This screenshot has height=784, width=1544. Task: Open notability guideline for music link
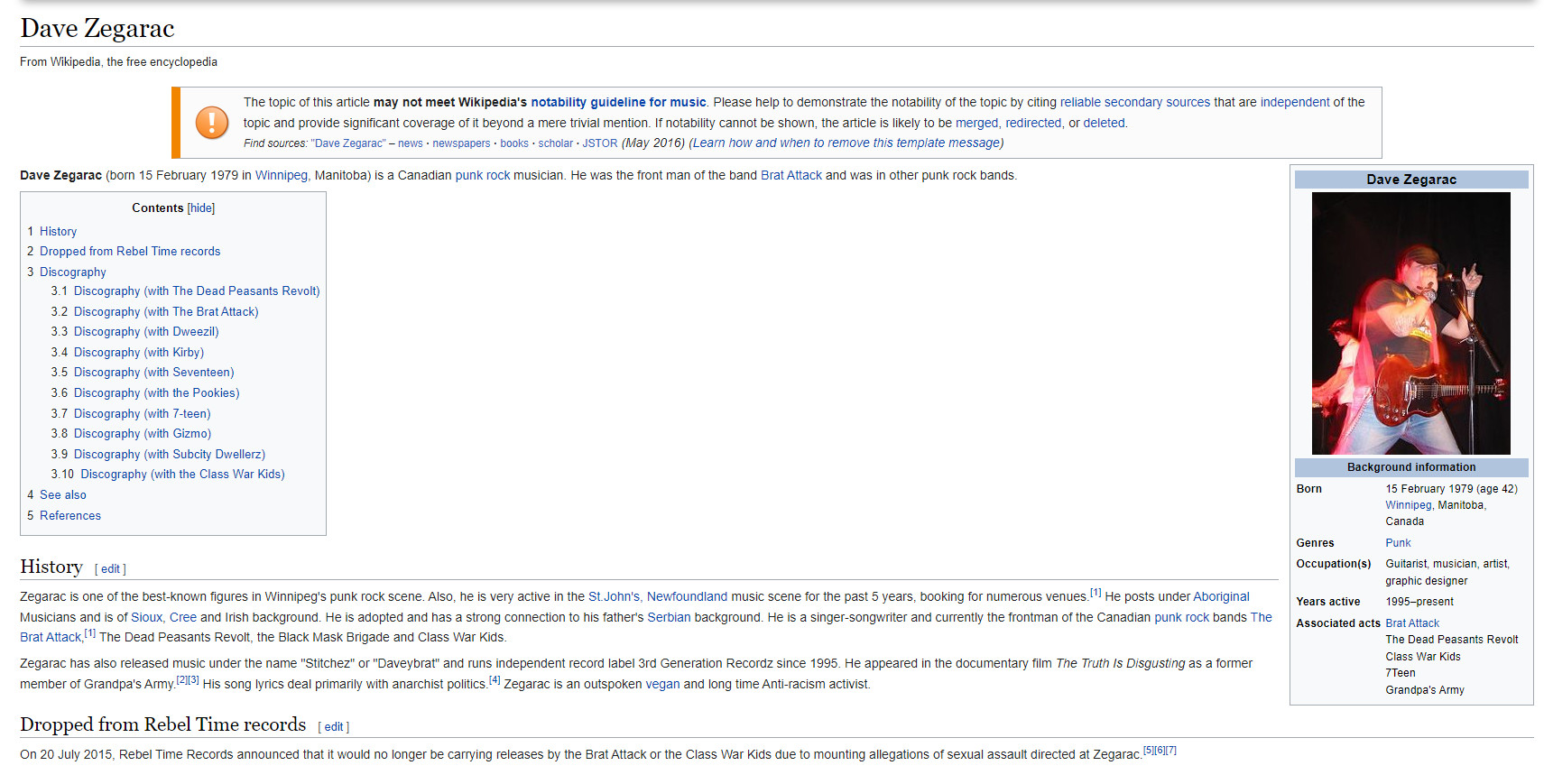click(x=618, y=103)
